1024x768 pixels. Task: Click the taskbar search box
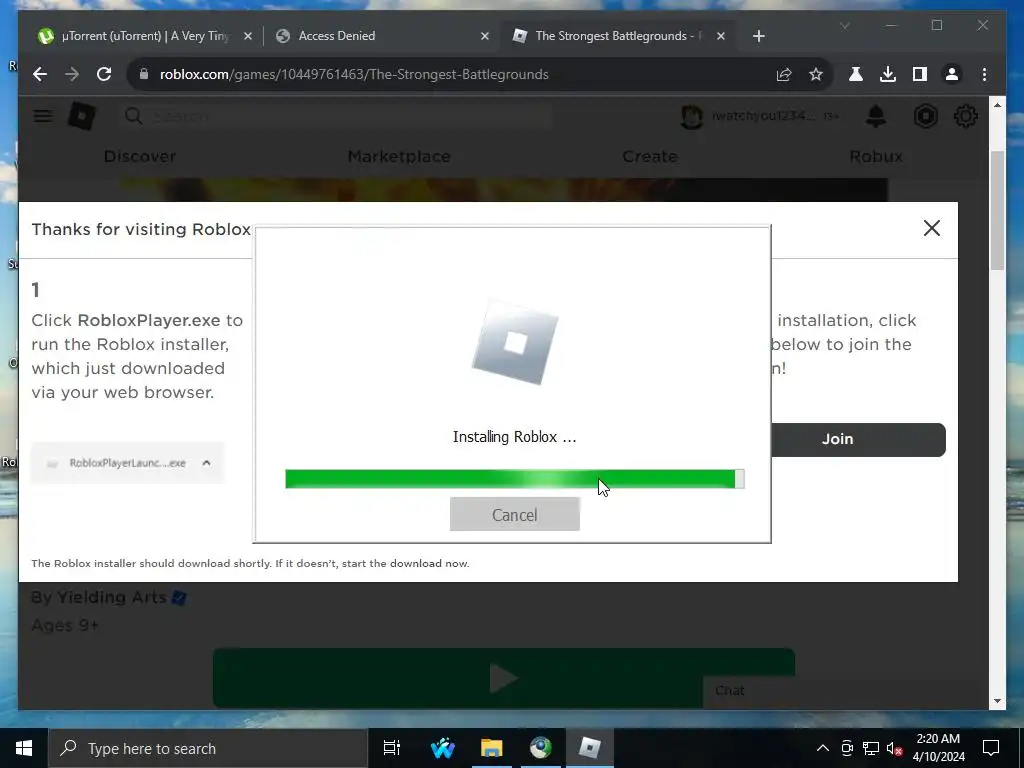click(208, 748)
